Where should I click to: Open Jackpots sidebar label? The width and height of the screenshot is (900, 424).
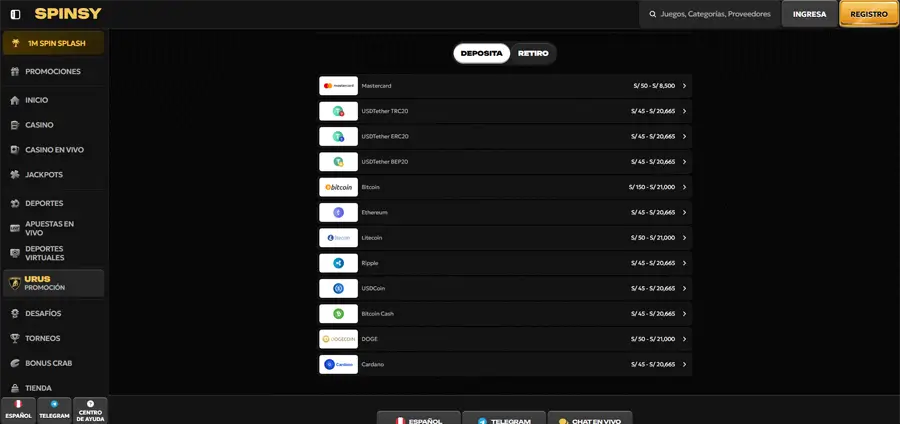click(44, 175)
